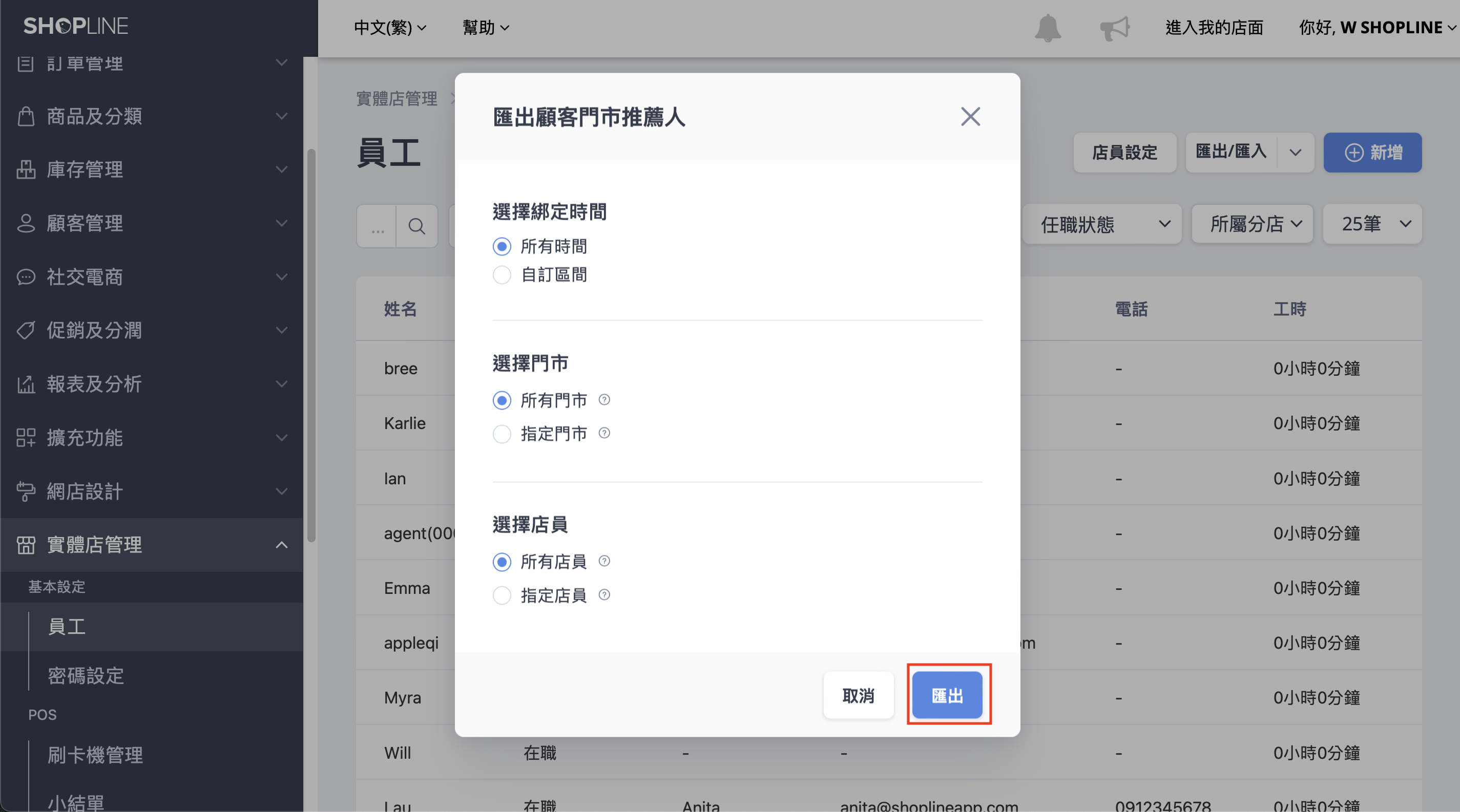This screenshot has height=812, width=1460.
Task: Select 指定店員 radio option
Action: 502,596
